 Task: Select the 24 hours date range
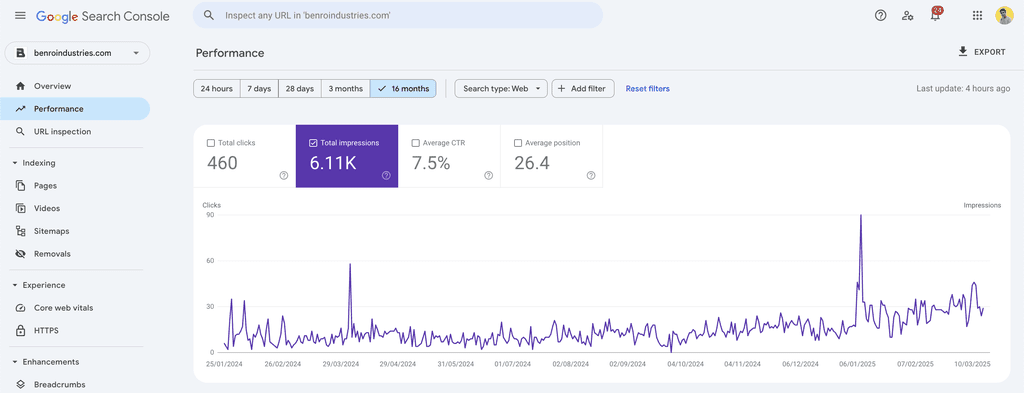pyautogui.click(x=217, y=89)
